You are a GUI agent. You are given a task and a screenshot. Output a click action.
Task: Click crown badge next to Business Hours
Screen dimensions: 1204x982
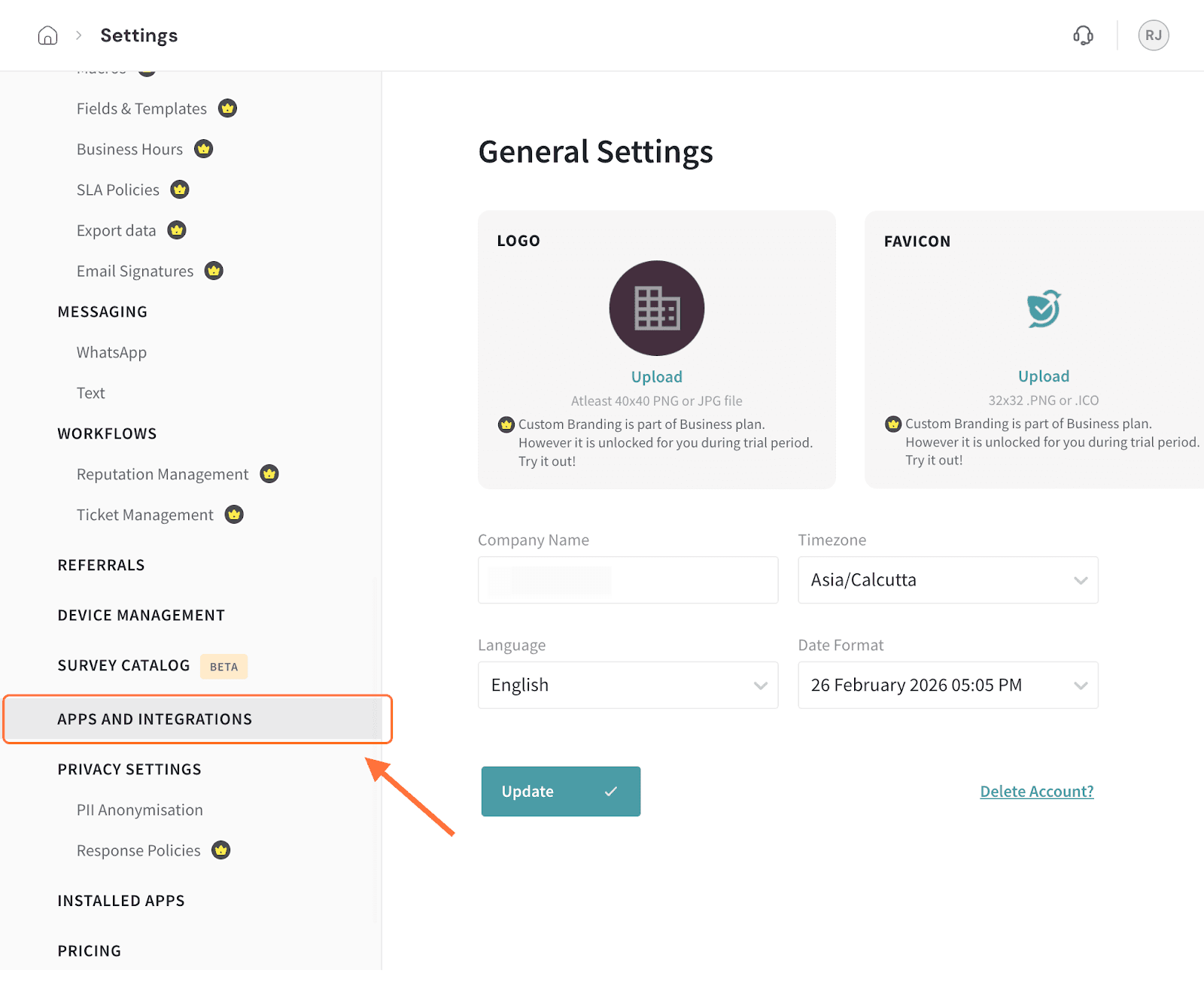point(203,149)
